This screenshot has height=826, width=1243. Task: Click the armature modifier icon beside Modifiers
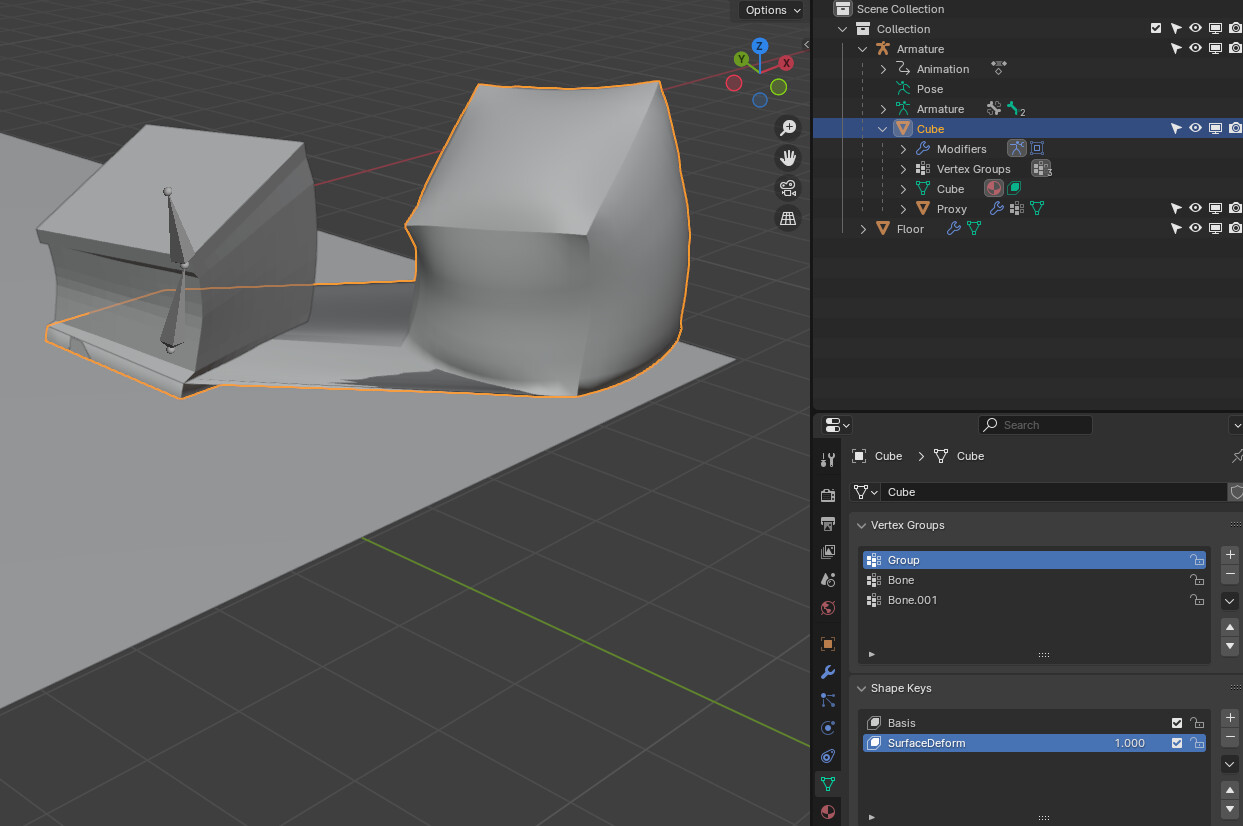1016,148
